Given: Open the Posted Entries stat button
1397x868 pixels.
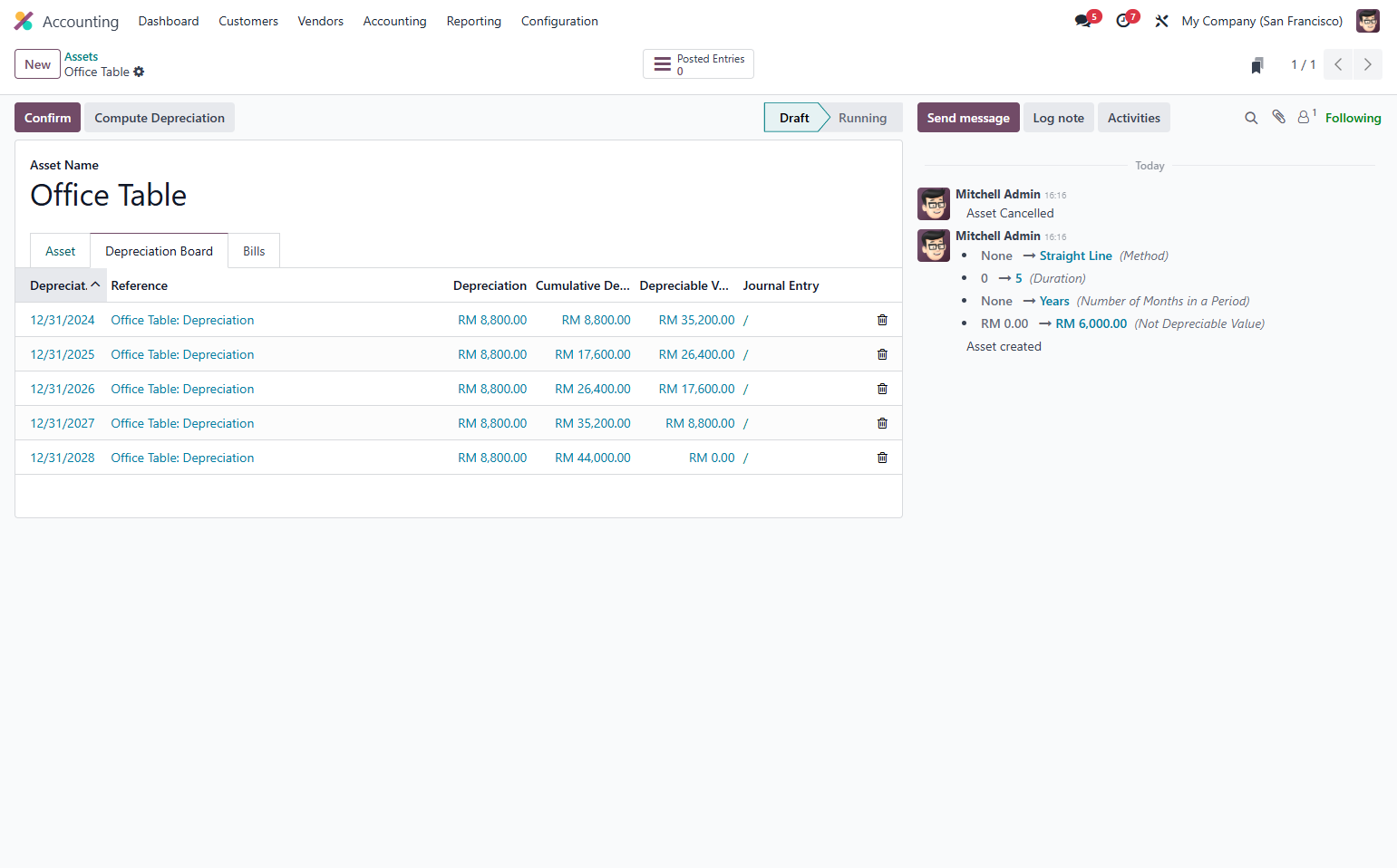Looking at the screenshot, I should (x=698, y=64).
